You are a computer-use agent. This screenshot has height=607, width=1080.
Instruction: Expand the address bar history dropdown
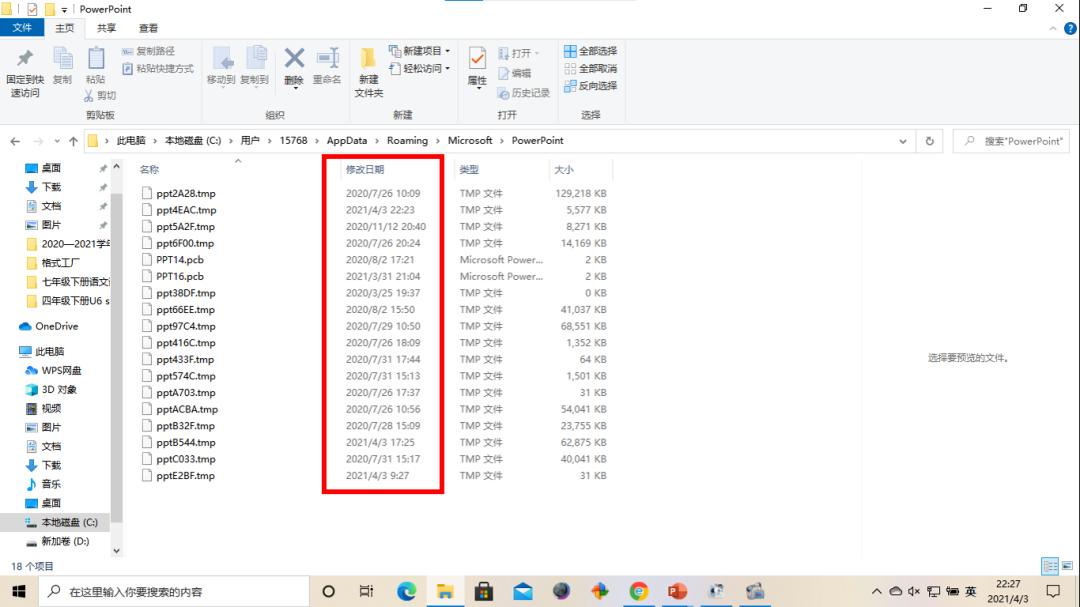pyautogui.click(x=902, y=141)
